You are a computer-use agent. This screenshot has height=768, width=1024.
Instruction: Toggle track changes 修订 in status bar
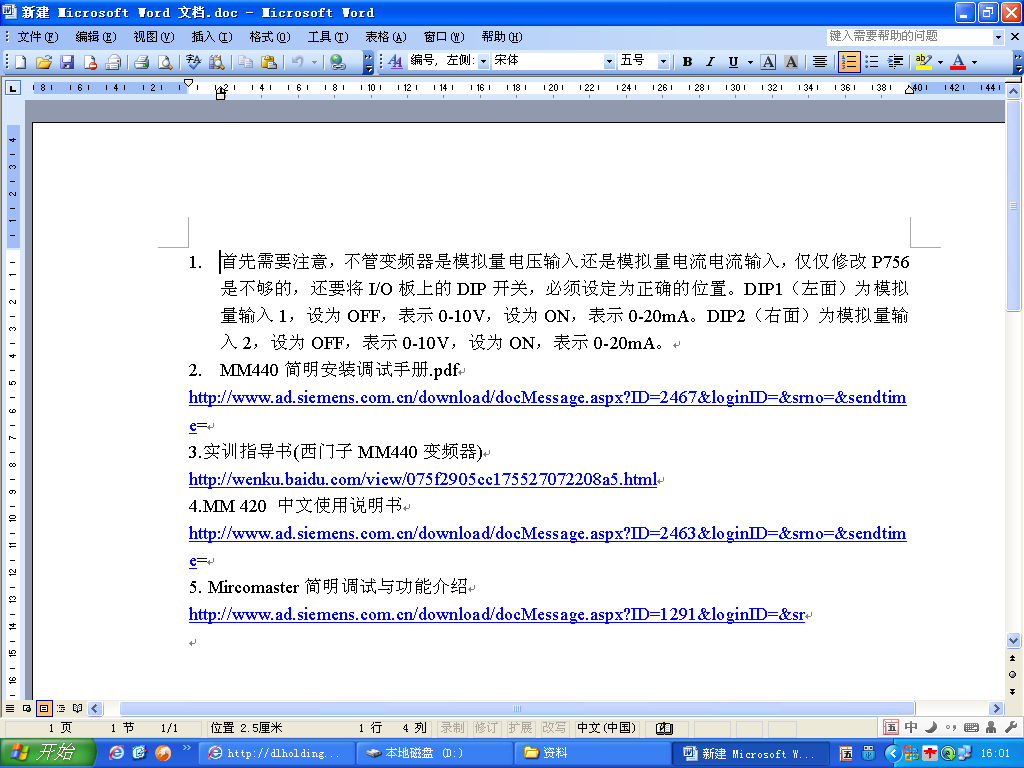[x=486, y=728]
